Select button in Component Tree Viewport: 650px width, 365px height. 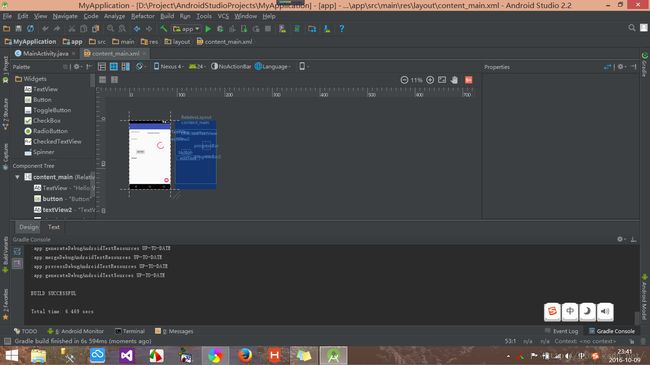pyautogui.click(x=62, y=199)
